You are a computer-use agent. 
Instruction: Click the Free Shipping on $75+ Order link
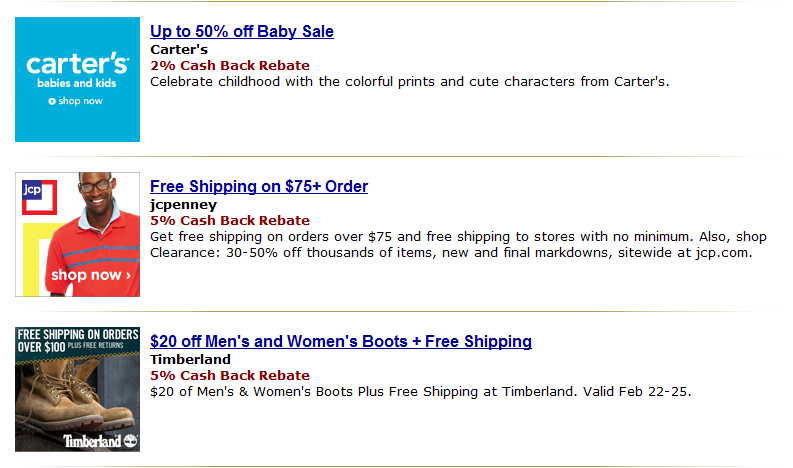pyautogui.click(x=259, y=186)
